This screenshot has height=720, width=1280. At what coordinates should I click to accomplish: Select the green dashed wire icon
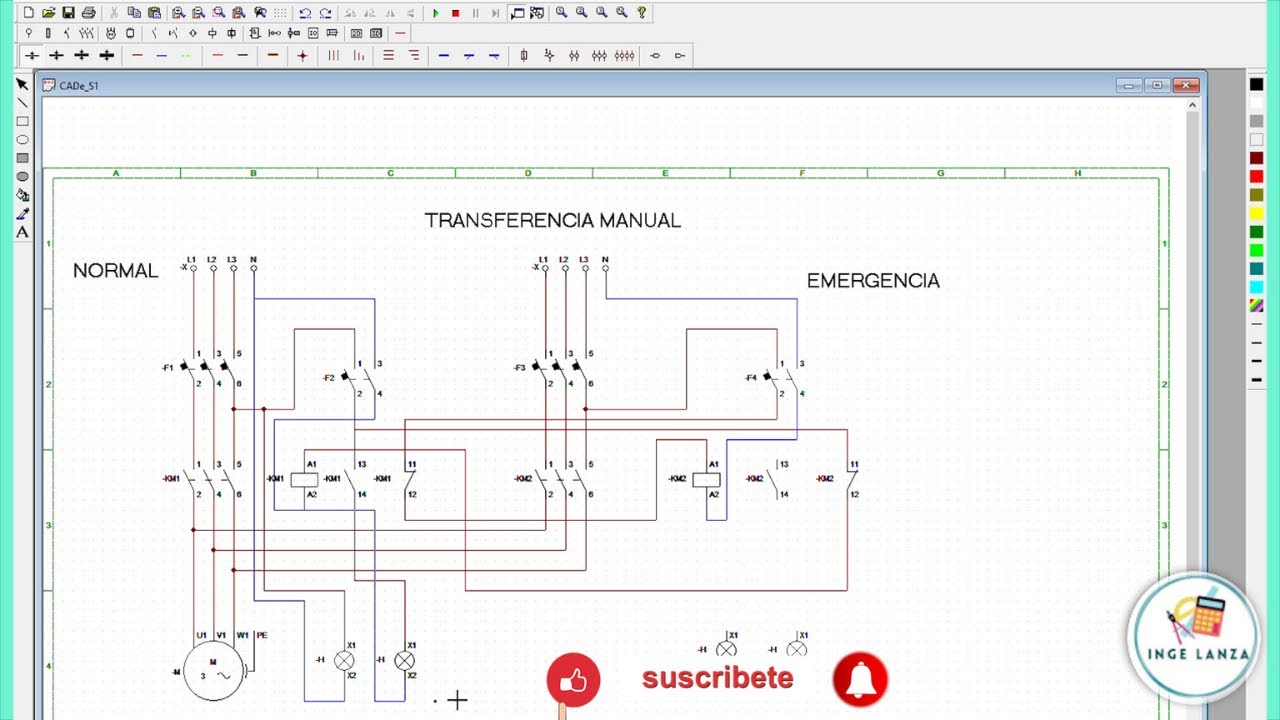pyautogui.click(x=186, y=56)
